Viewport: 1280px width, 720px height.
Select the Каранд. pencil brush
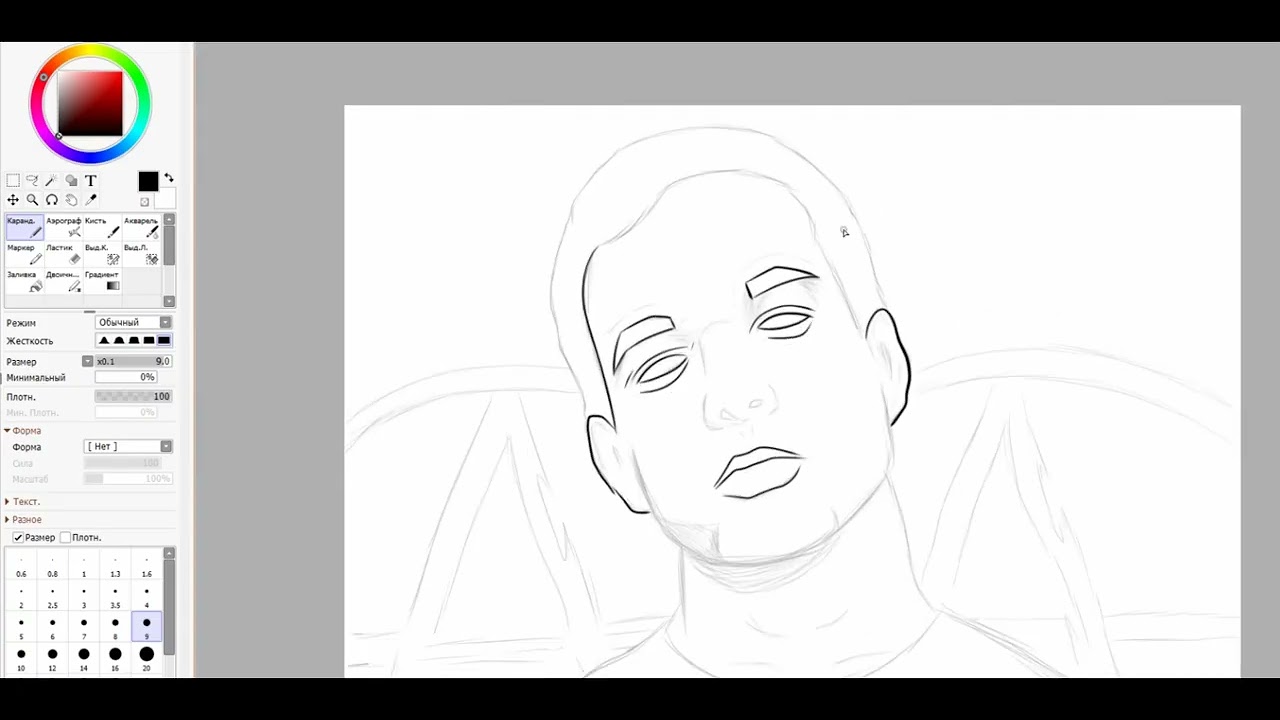pyautogui.click(x=24, y=227)
